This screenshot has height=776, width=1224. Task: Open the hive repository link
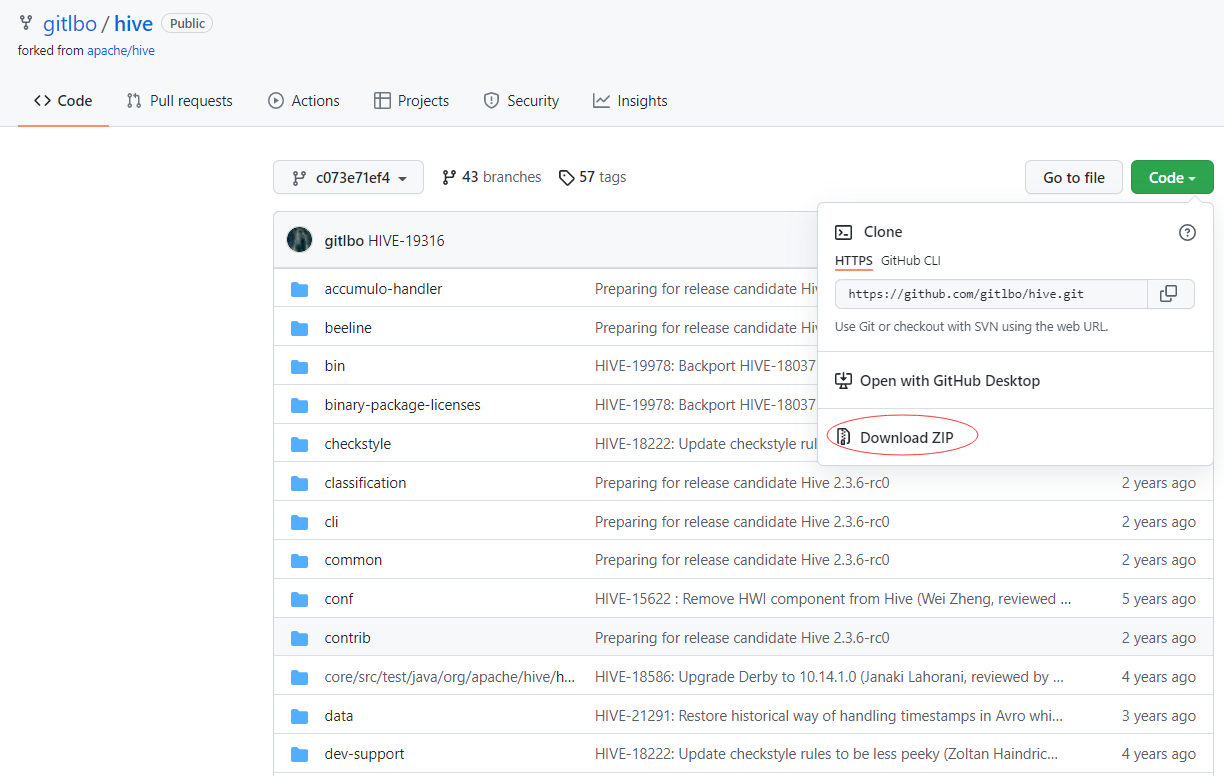(x=133, y=24)
